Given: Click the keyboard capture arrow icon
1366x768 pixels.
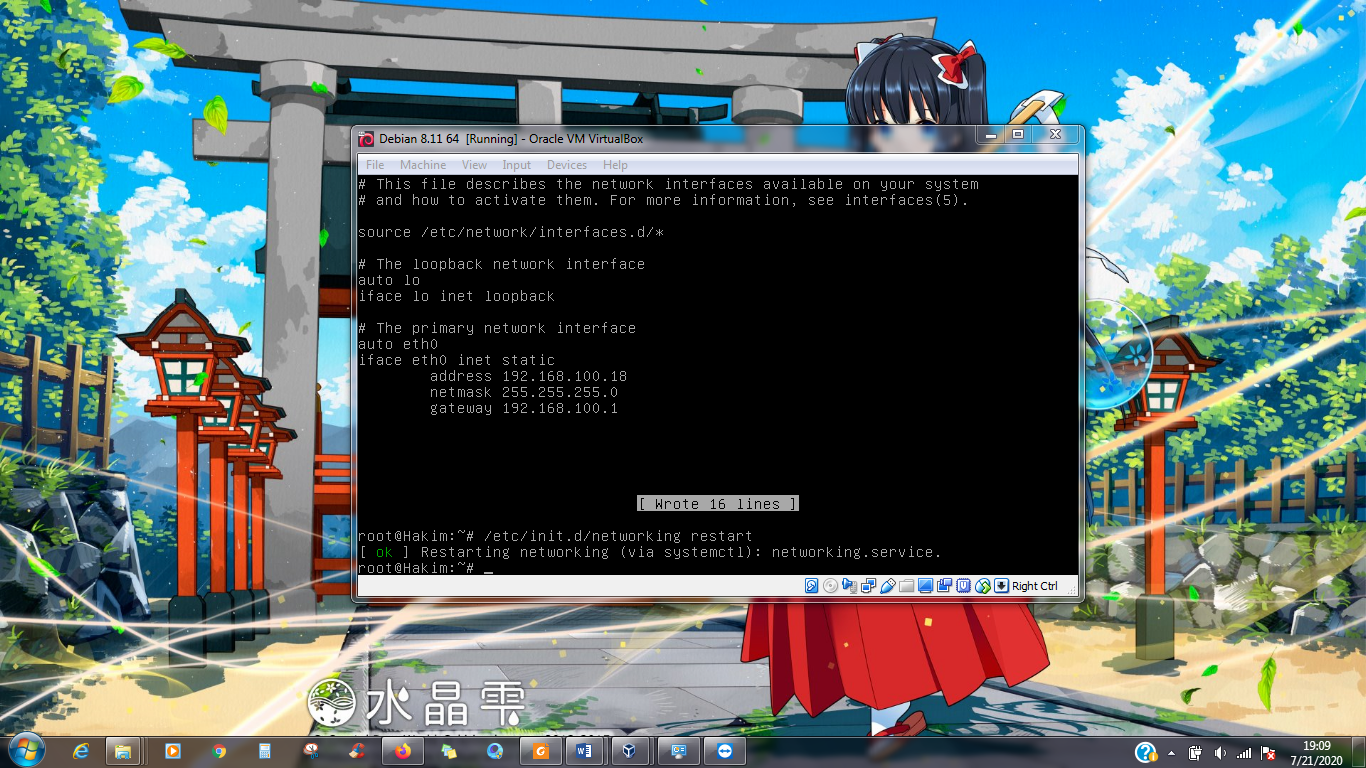Looking at the screenshot, I should (1001, 586).
